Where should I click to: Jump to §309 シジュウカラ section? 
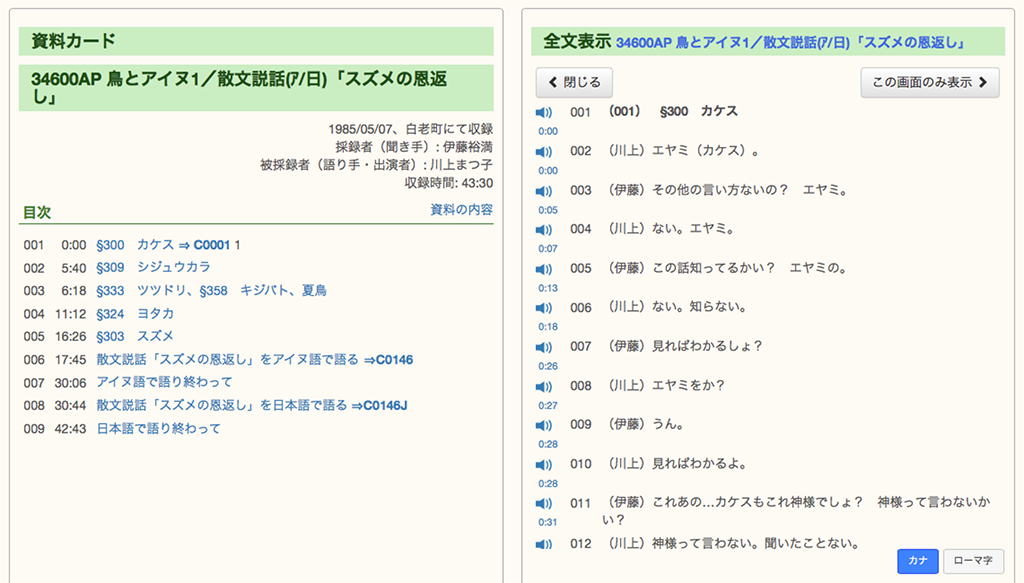point(153,267)
